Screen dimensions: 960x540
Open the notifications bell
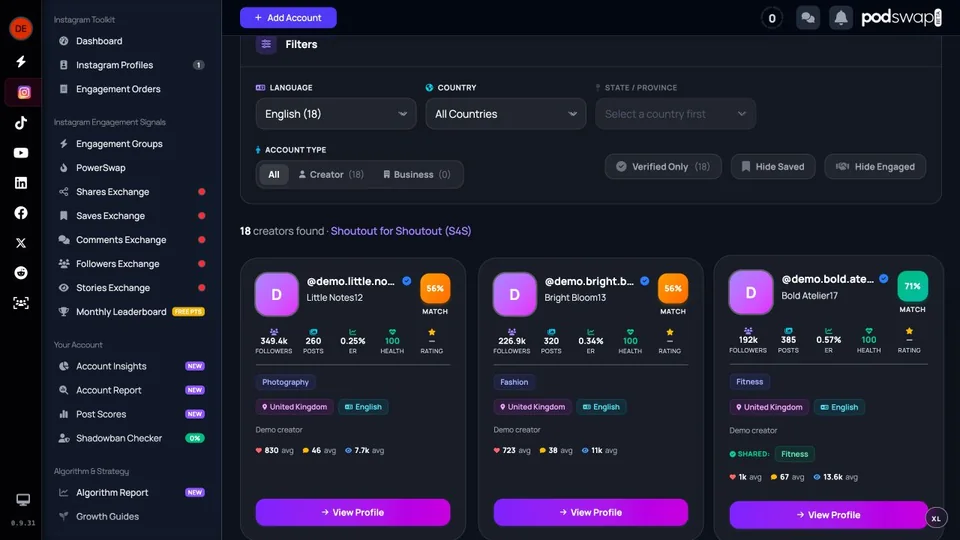pyautogui.click(x=841, y=18)
